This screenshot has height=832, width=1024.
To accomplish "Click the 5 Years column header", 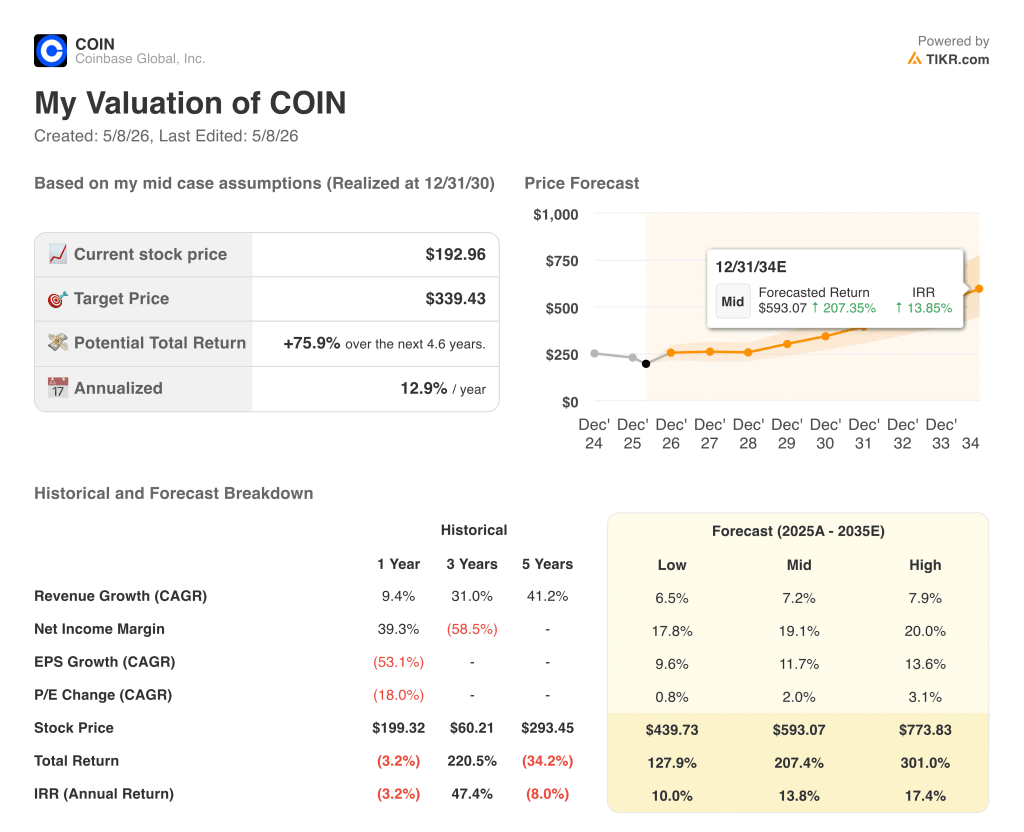I will pos(547,564).
